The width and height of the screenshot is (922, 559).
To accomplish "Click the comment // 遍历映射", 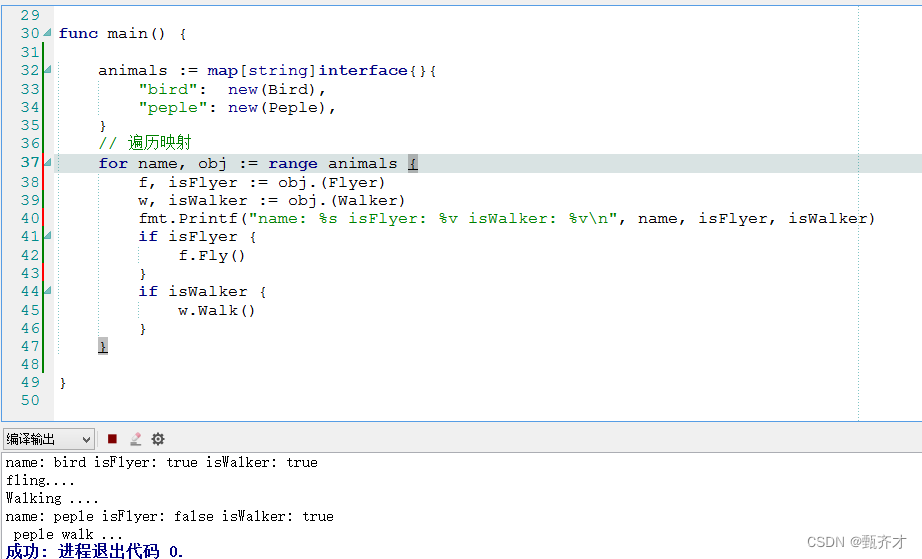I will point(145,143).
